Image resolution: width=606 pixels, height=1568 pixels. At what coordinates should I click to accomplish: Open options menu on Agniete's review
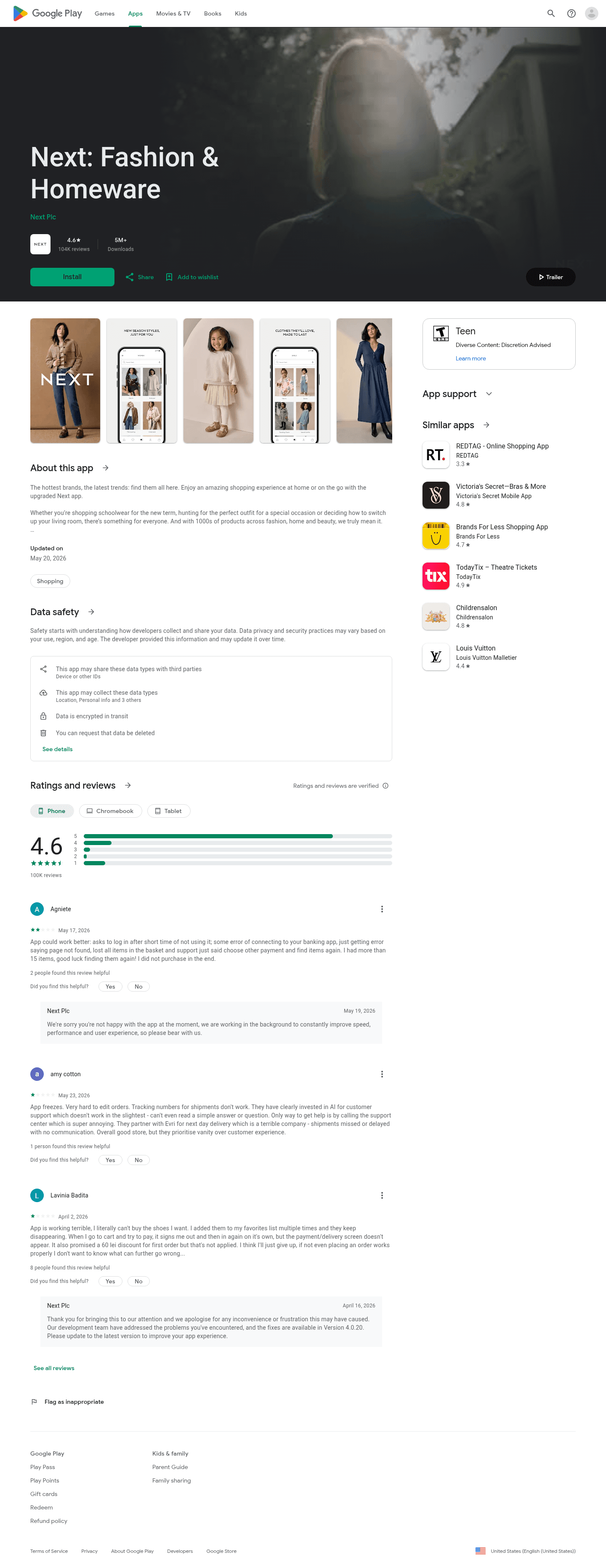[382, 909]
